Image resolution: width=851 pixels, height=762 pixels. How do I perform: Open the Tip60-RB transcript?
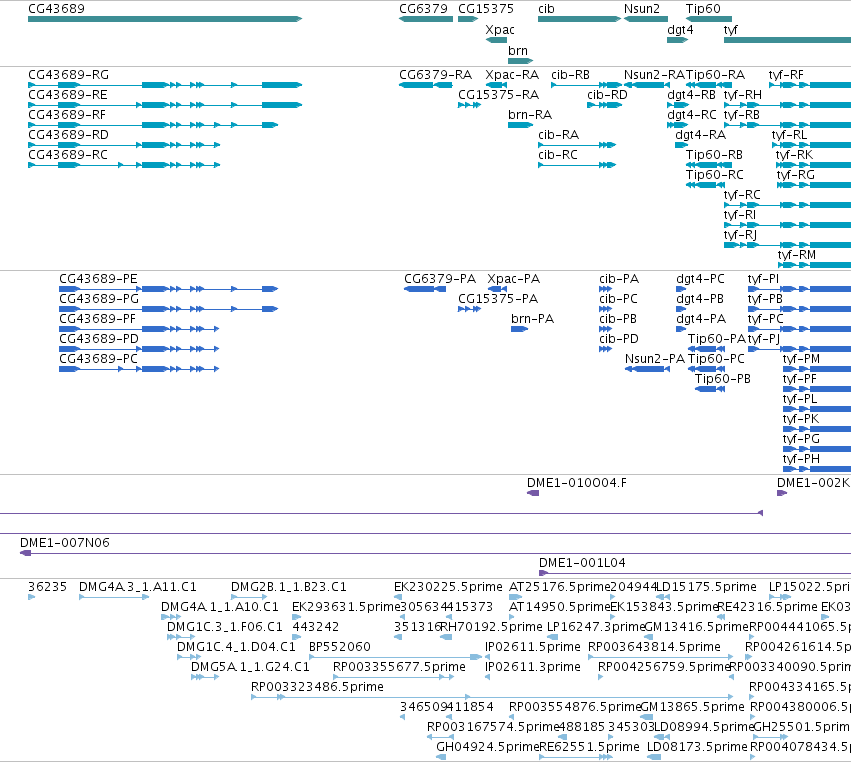click(x=709, y=165)
